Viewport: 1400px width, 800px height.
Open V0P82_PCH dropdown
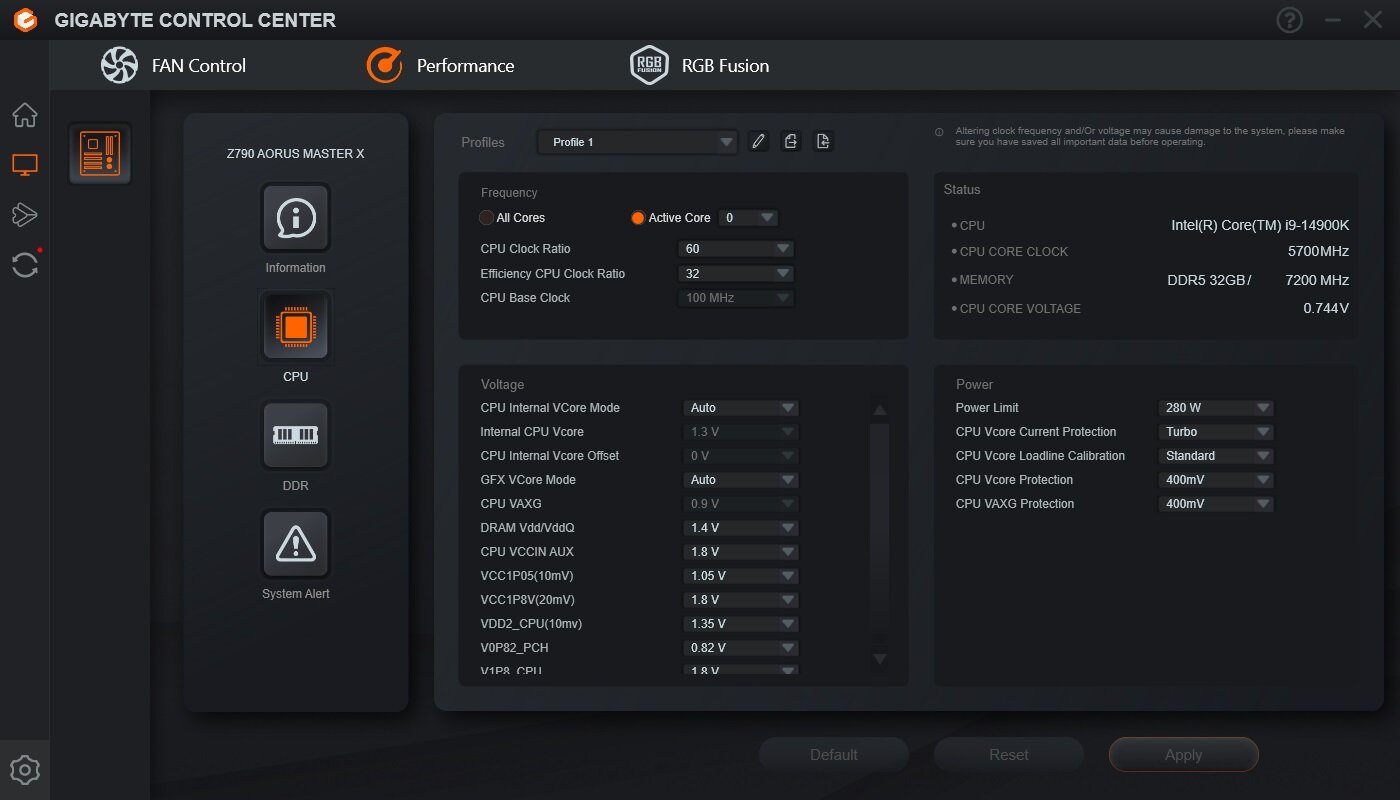pyautogui.click(x=741, y=648)
